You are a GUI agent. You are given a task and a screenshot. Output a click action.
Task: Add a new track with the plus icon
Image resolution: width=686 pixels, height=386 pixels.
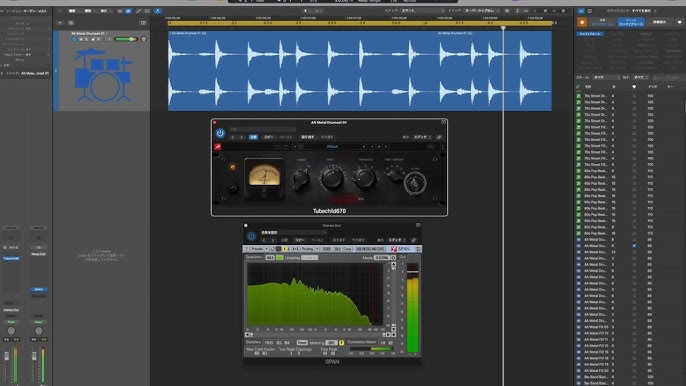pos(60,23)
